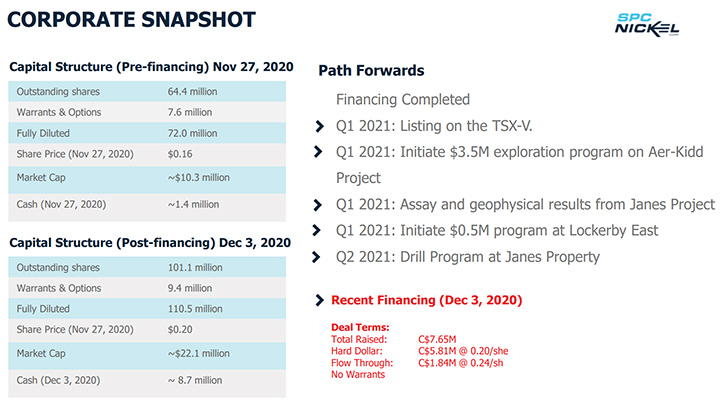Screen dimensions: 725x408
Task: Click the Total Raised C$7.65M line
Action: coord(393,339)
